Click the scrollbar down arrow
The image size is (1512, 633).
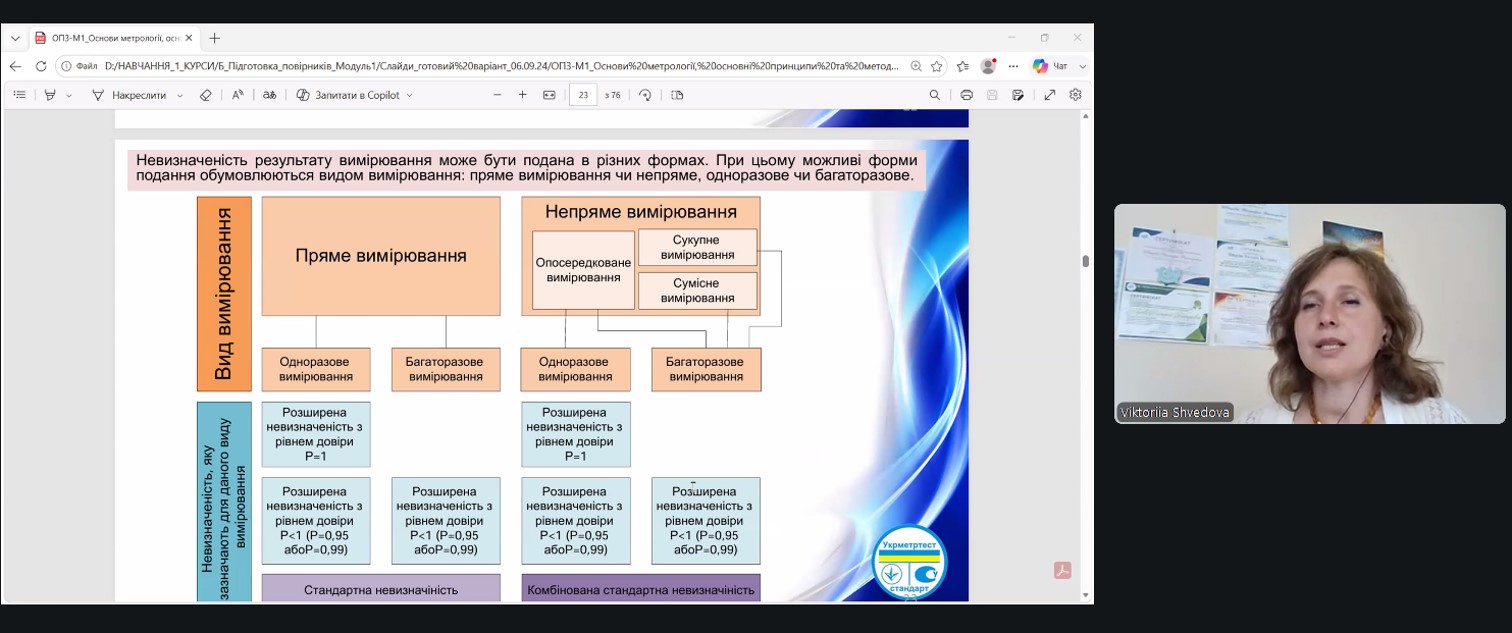1086,596
